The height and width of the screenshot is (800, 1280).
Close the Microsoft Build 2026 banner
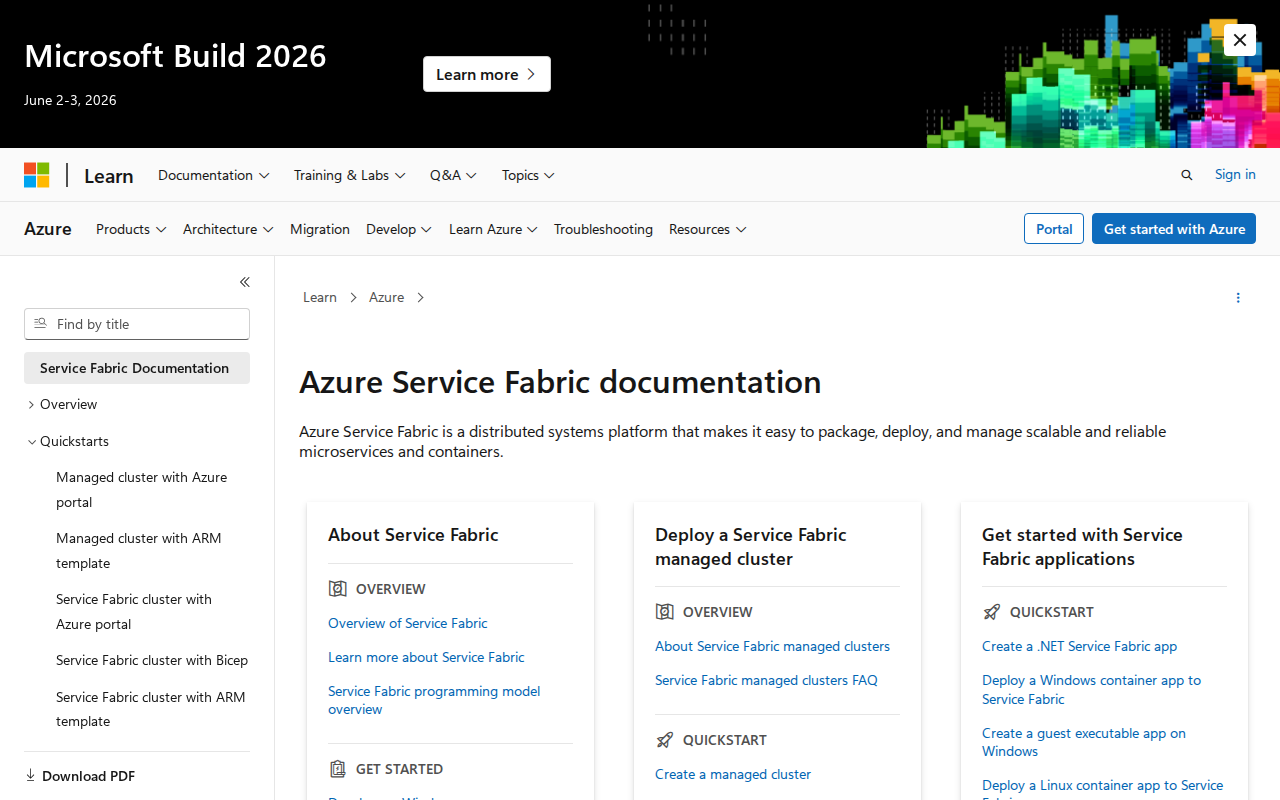[1240, 40]
